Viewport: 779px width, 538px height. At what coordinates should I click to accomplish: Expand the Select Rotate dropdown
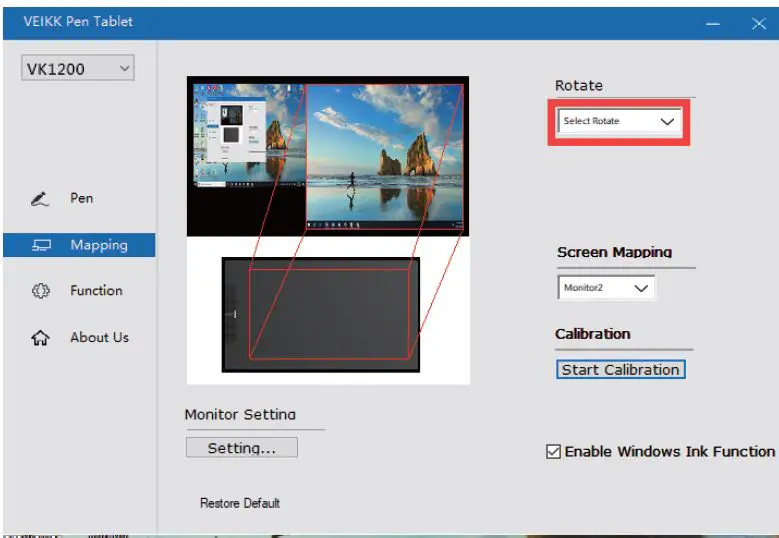(619, 121)
